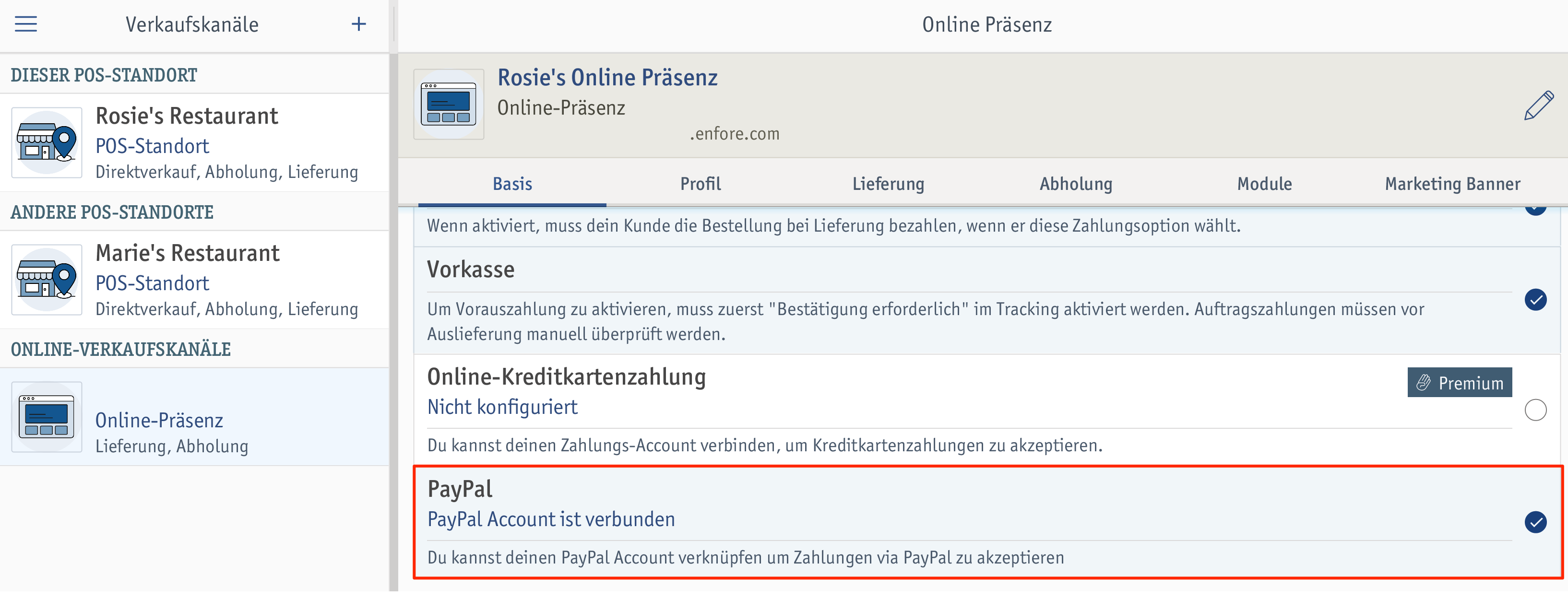
Task: Open the Lieferung tab
Action: 888,184
